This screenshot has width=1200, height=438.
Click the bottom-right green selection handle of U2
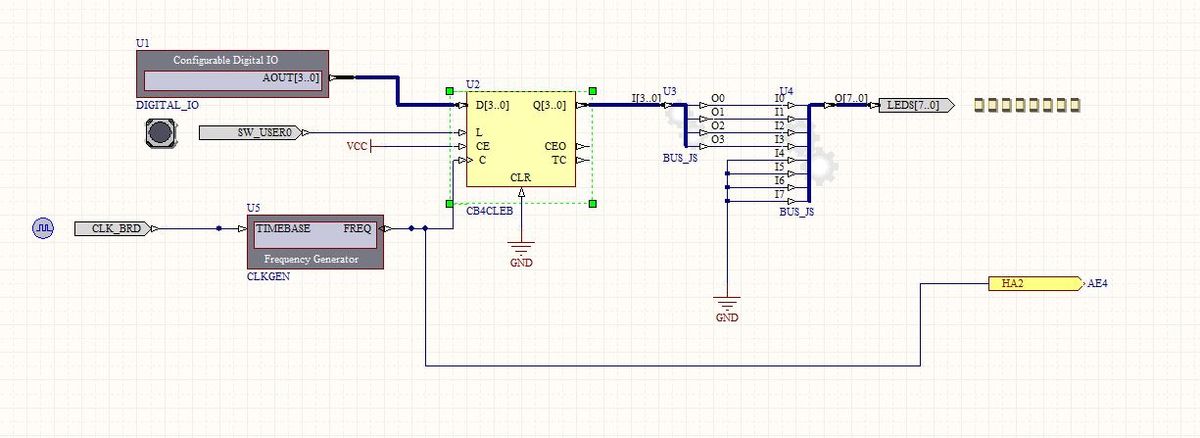point(593,204)
